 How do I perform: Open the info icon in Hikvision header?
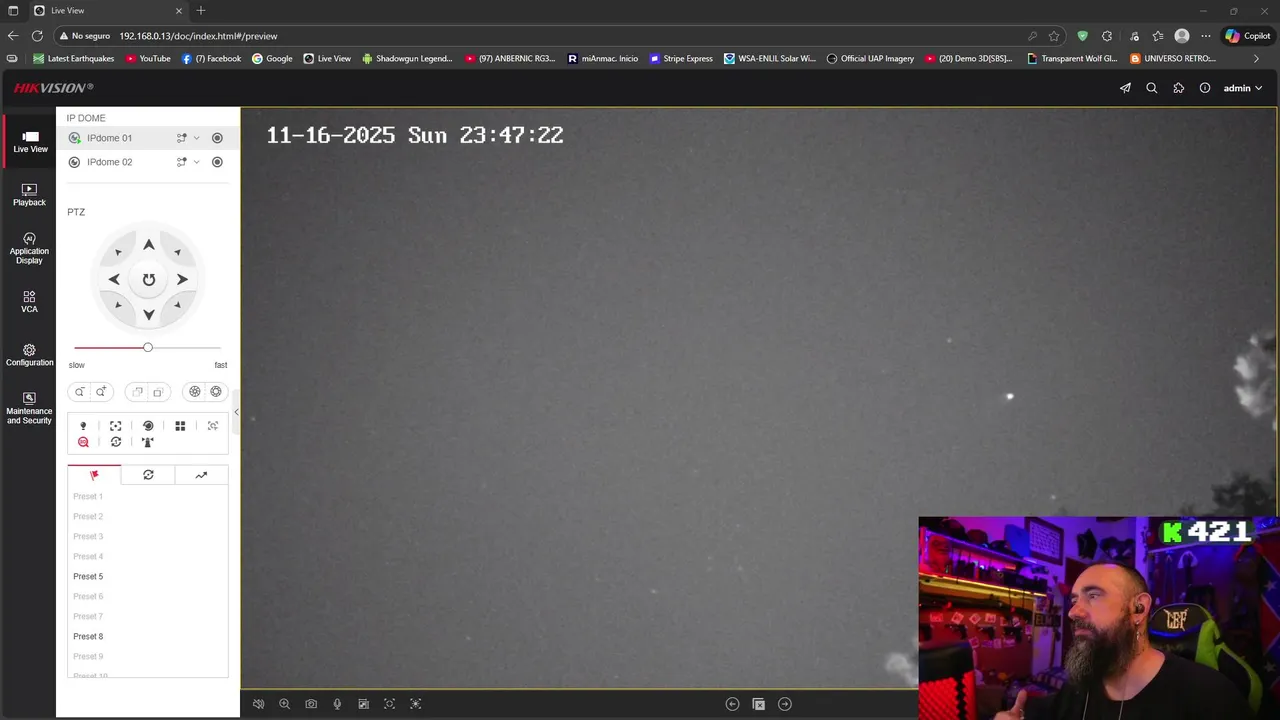[1205, 88]
